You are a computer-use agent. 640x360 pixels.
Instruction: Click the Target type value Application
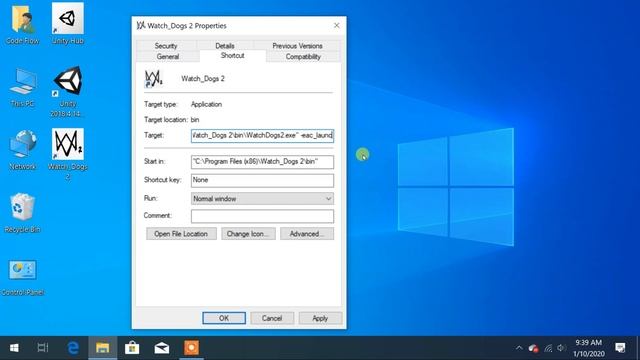(207, 104)
